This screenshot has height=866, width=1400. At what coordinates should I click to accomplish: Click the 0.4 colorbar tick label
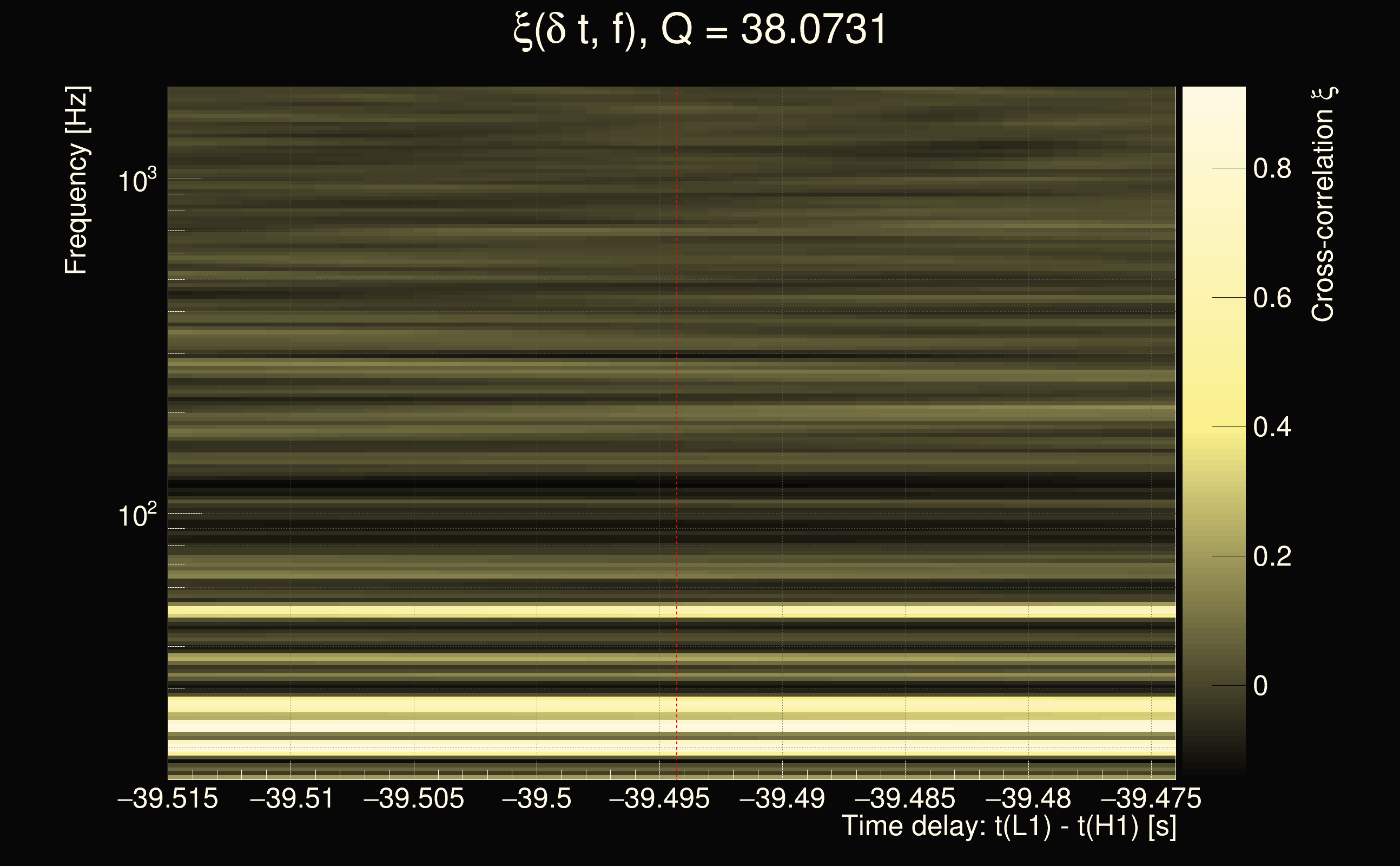click(x=1272, y=428)
